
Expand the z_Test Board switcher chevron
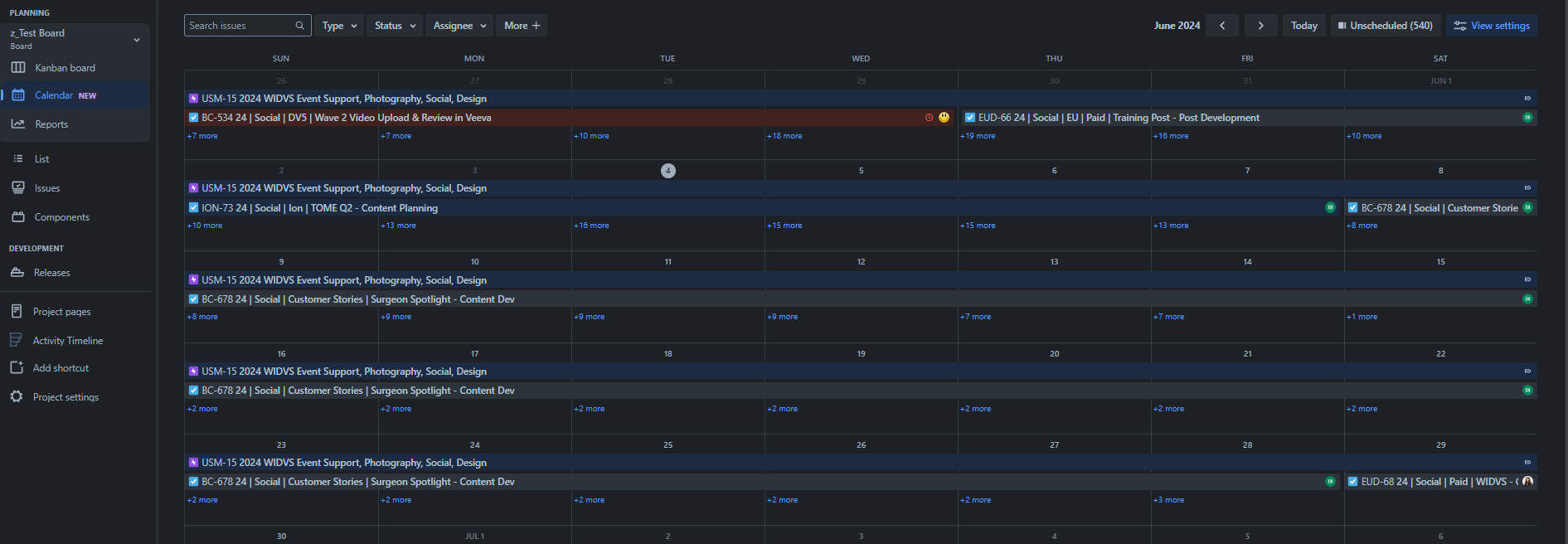pos(137,40)
